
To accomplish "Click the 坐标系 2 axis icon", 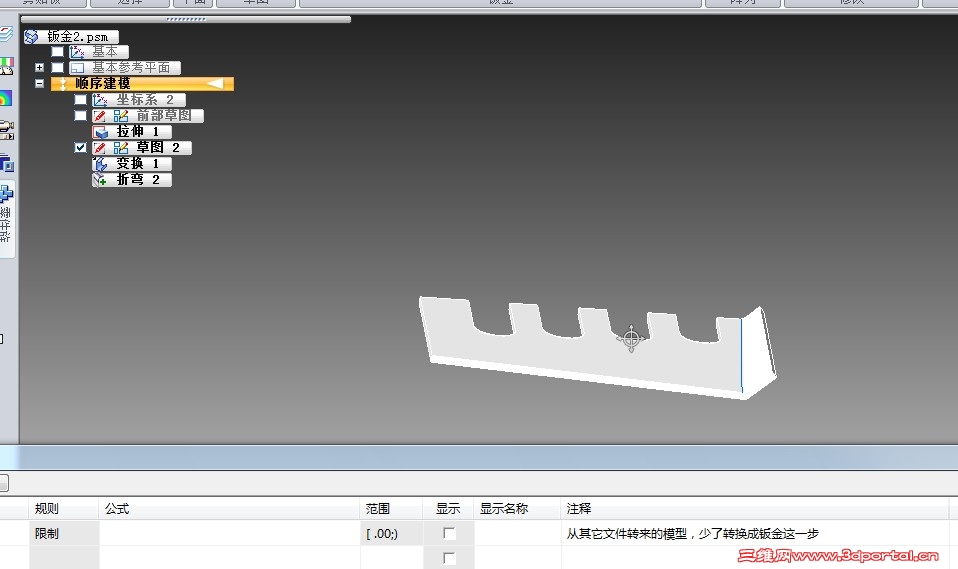I will click(x=100, y=100).
